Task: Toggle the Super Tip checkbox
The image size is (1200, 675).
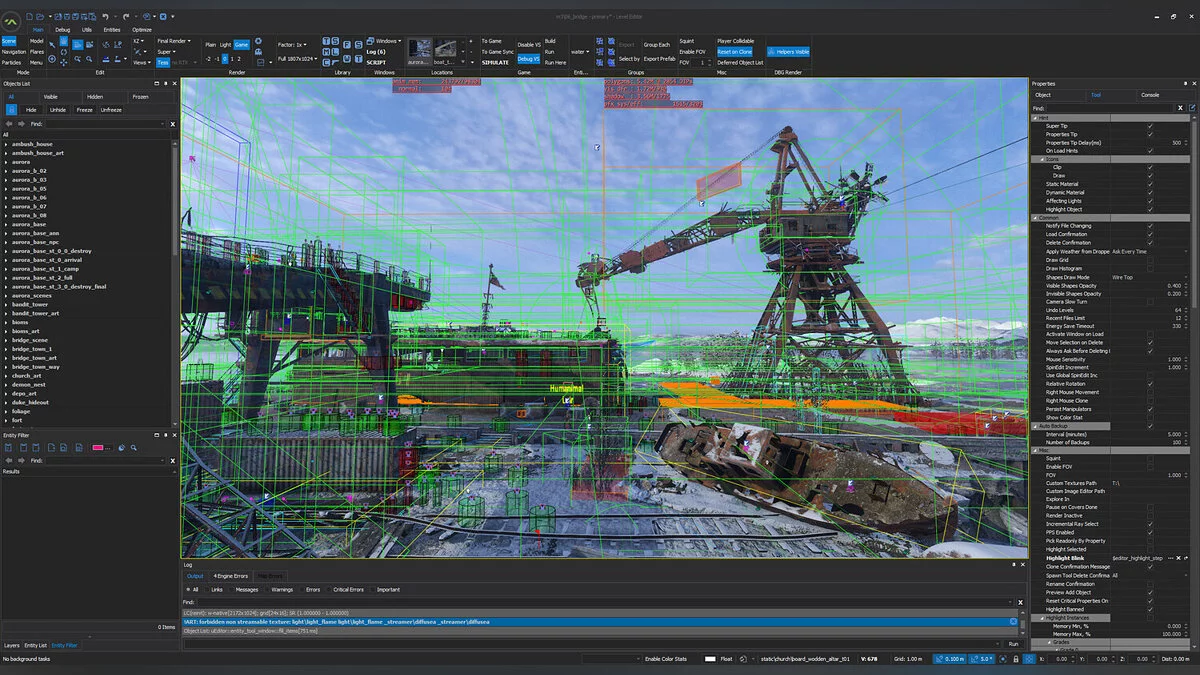Action: point(1150,126)
